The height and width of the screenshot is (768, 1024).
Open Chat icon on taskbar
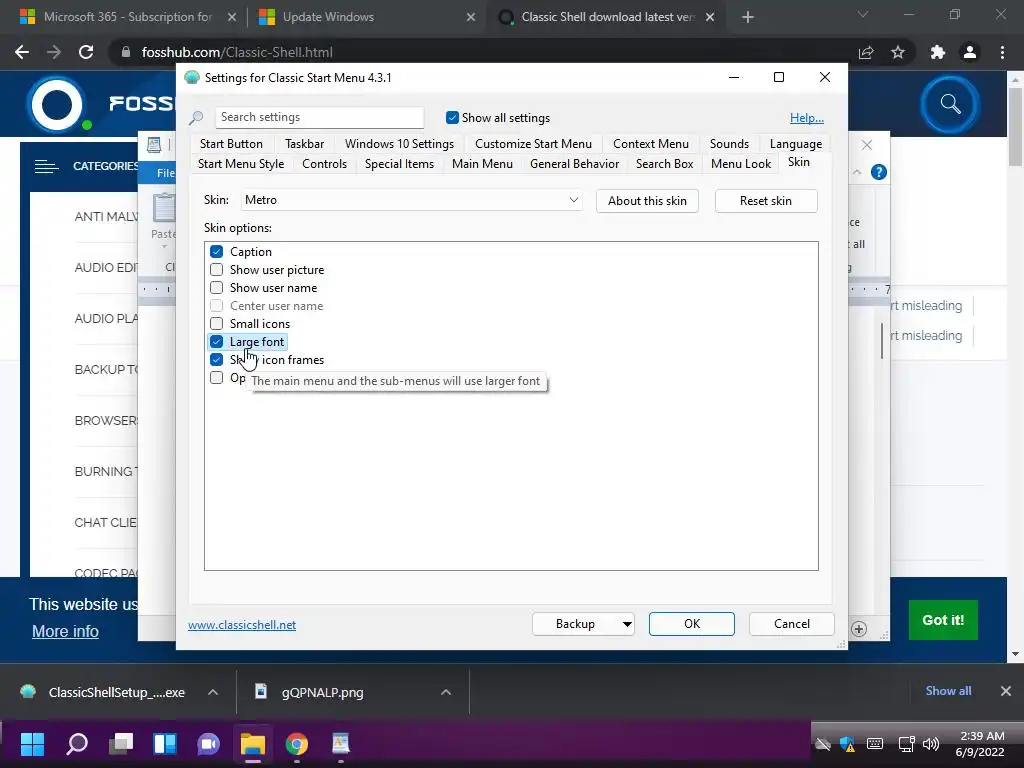point(208,744)
